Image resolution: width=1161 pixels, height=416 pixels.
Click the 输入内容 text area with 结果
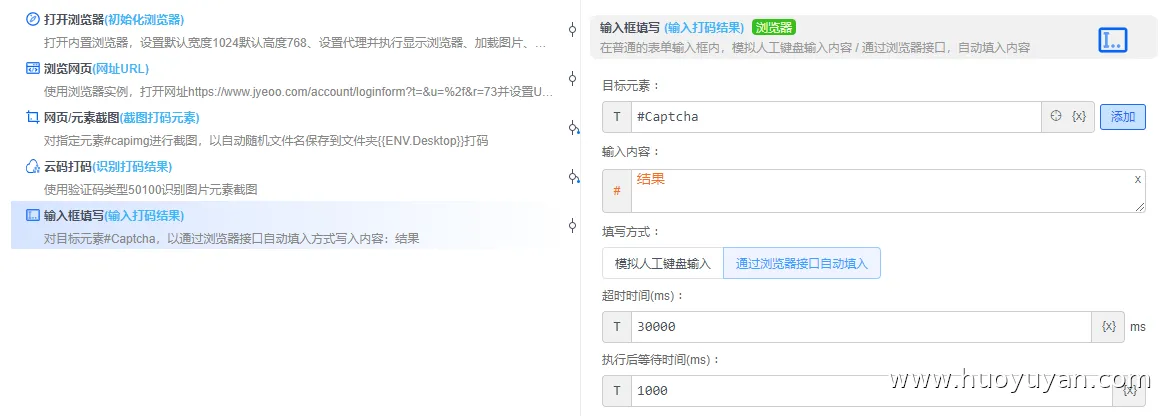pyautogui.click(x=888, y=191)
